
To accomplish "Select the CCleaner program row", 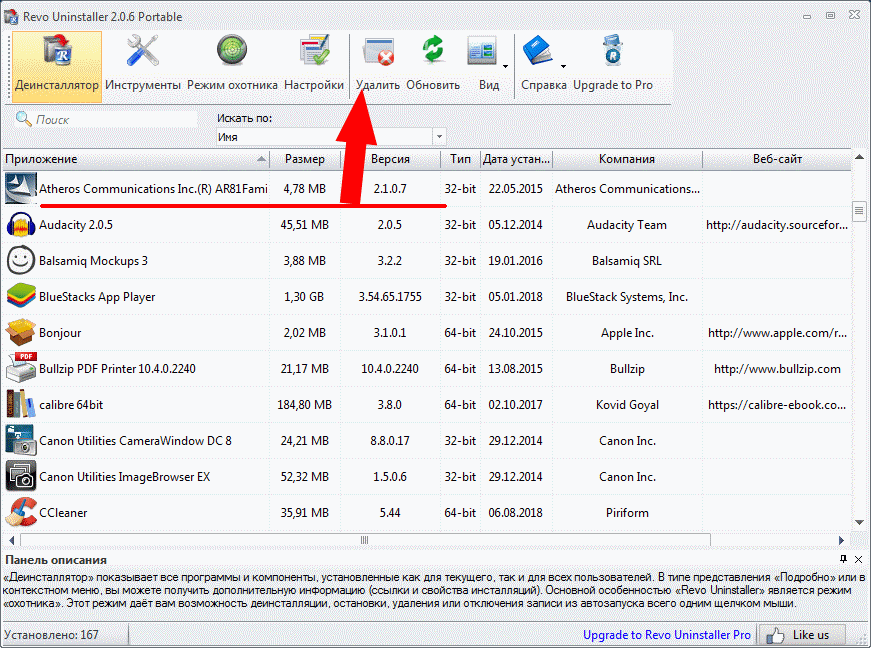I will [x=63, y=513].
